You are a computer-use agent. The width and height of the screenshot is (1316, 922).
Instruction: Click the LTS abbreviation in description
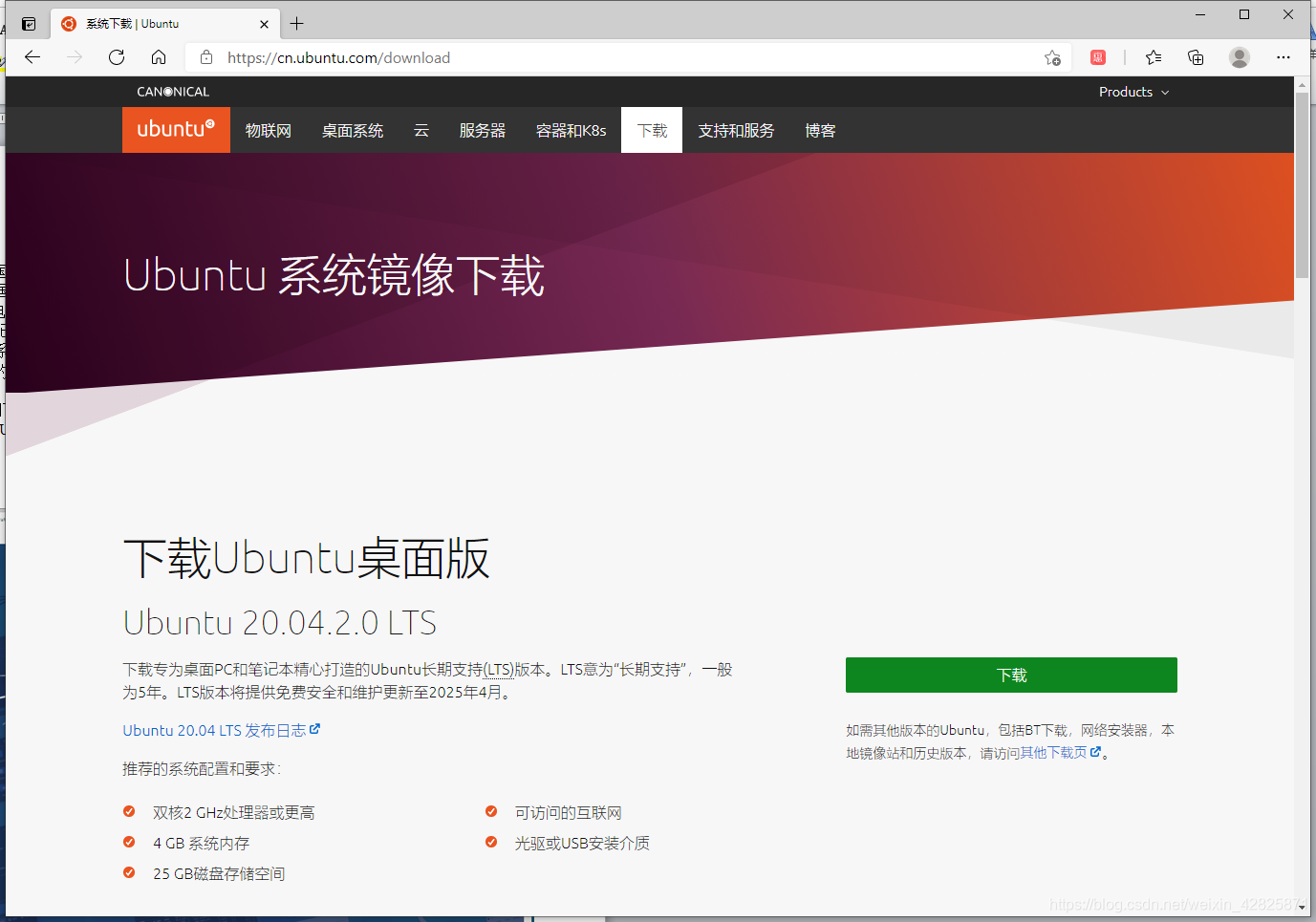499,669
